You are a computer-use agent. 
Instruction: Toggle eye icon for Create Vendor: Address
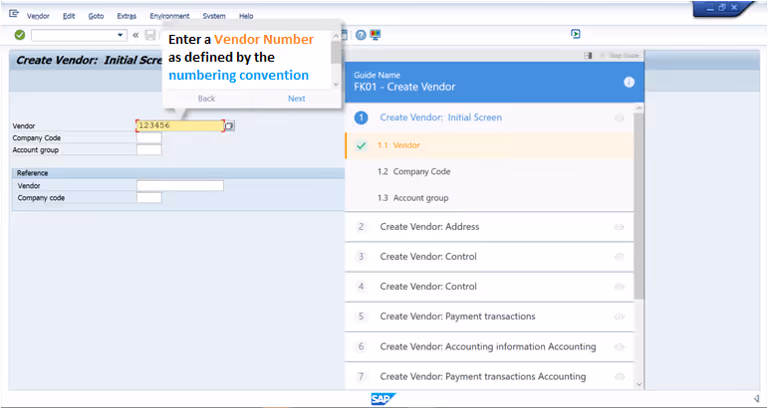(x=619, y=227)
